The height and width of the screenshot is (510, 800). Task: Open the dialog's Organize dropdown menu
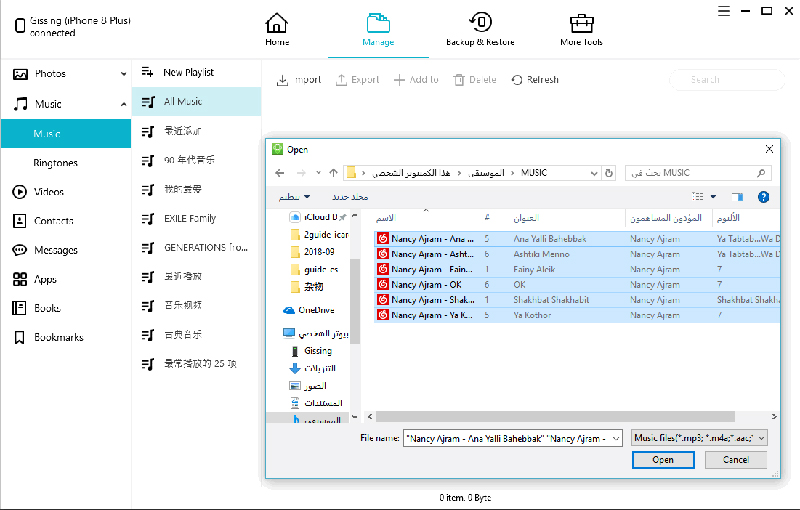point(294,197)
